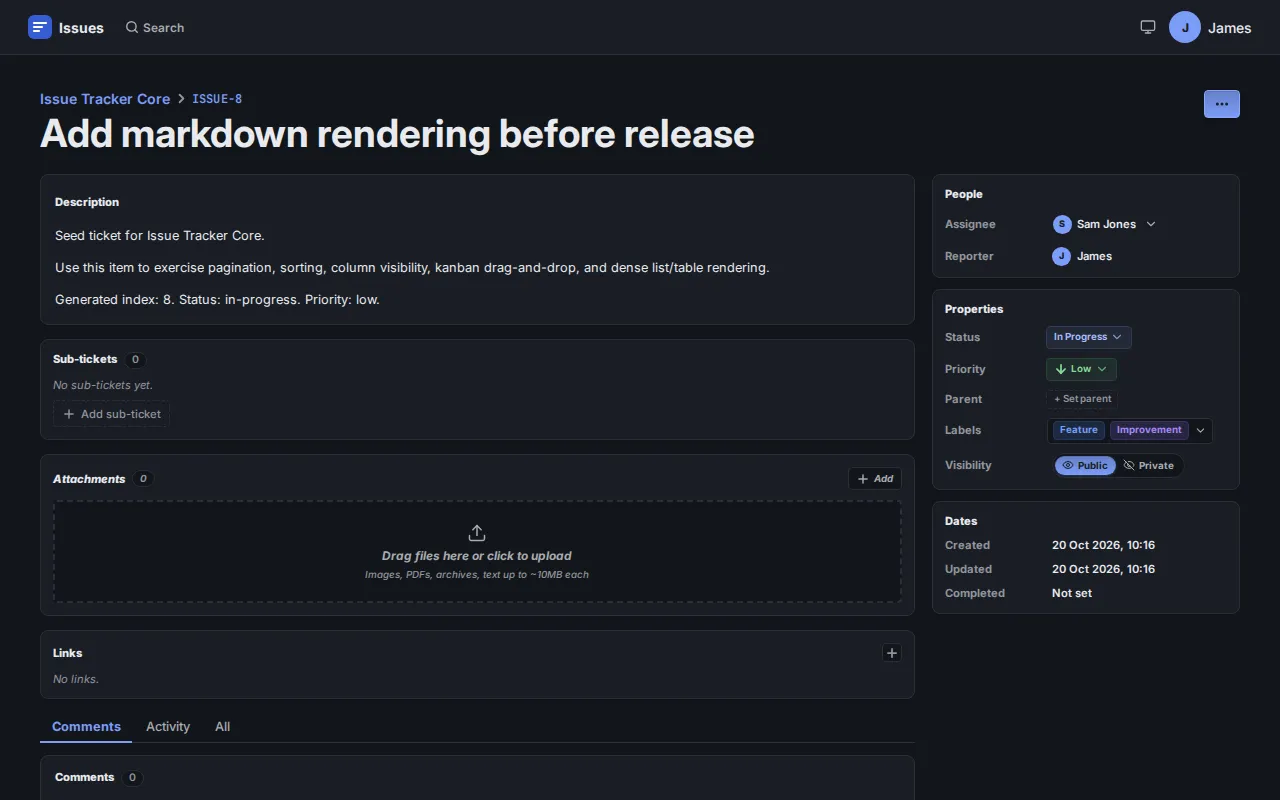Click the 'Seed ticket for Issue Tracker Core.' text
This screenshot has height=800, width=1280.
(x=160, y=236)
